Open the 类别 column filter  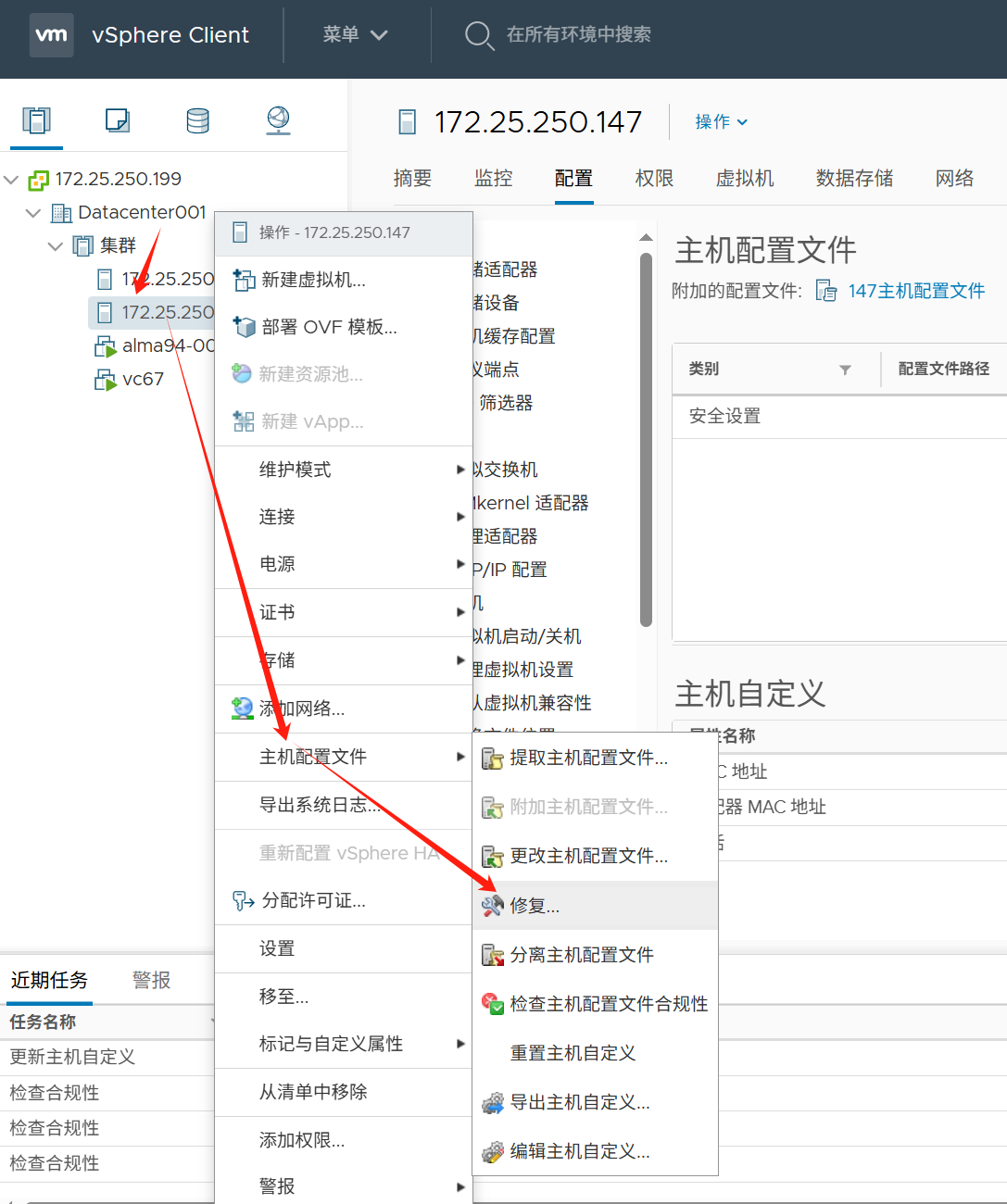[x=845, y=370]
